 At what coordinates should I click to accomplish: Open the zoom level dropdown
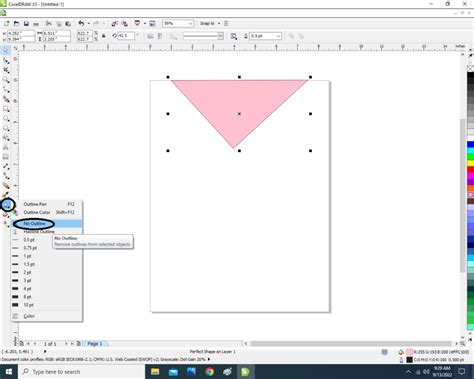(190, 23)
